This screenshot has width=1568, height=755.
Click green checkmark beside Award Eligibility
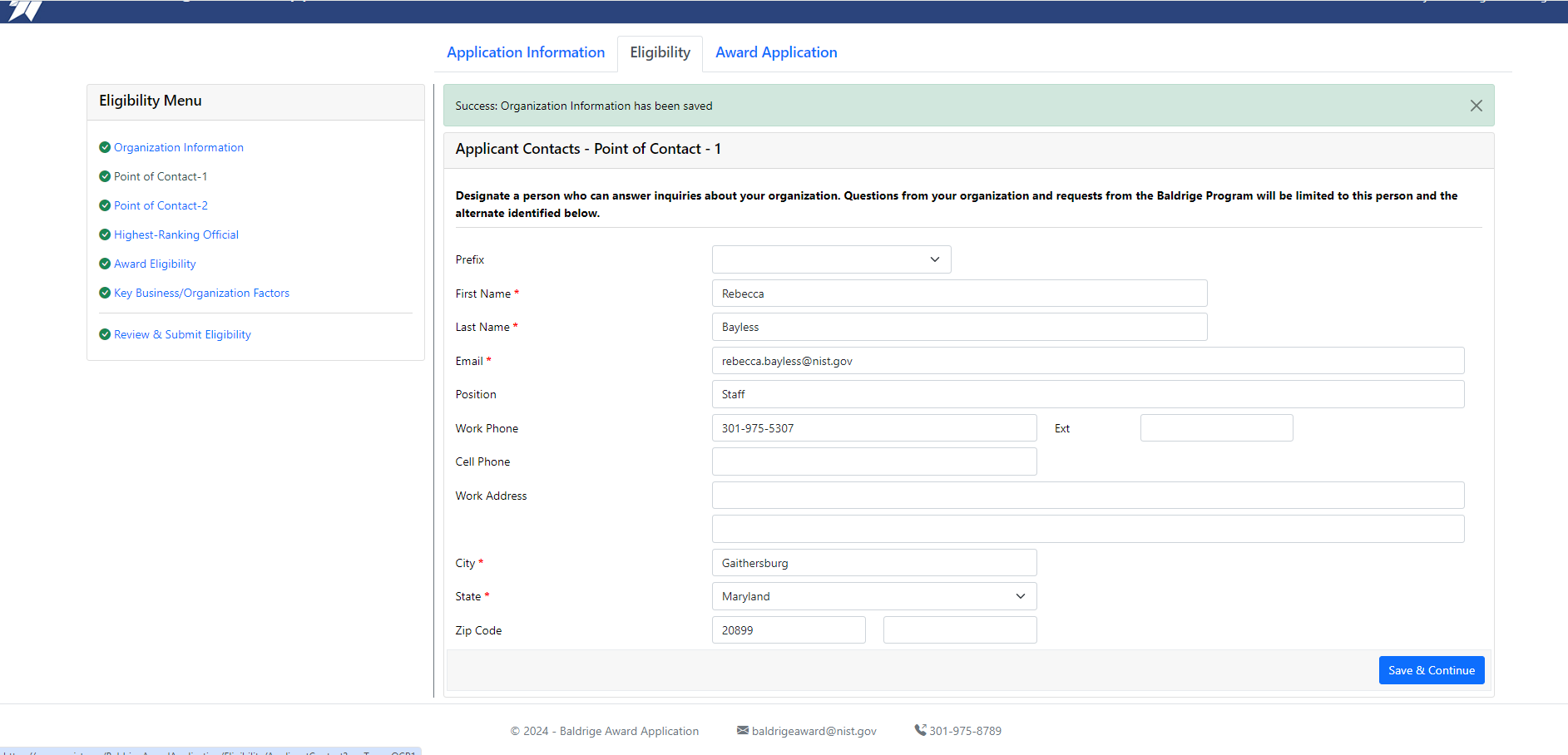pyautogui.click(x=105, y=264)
